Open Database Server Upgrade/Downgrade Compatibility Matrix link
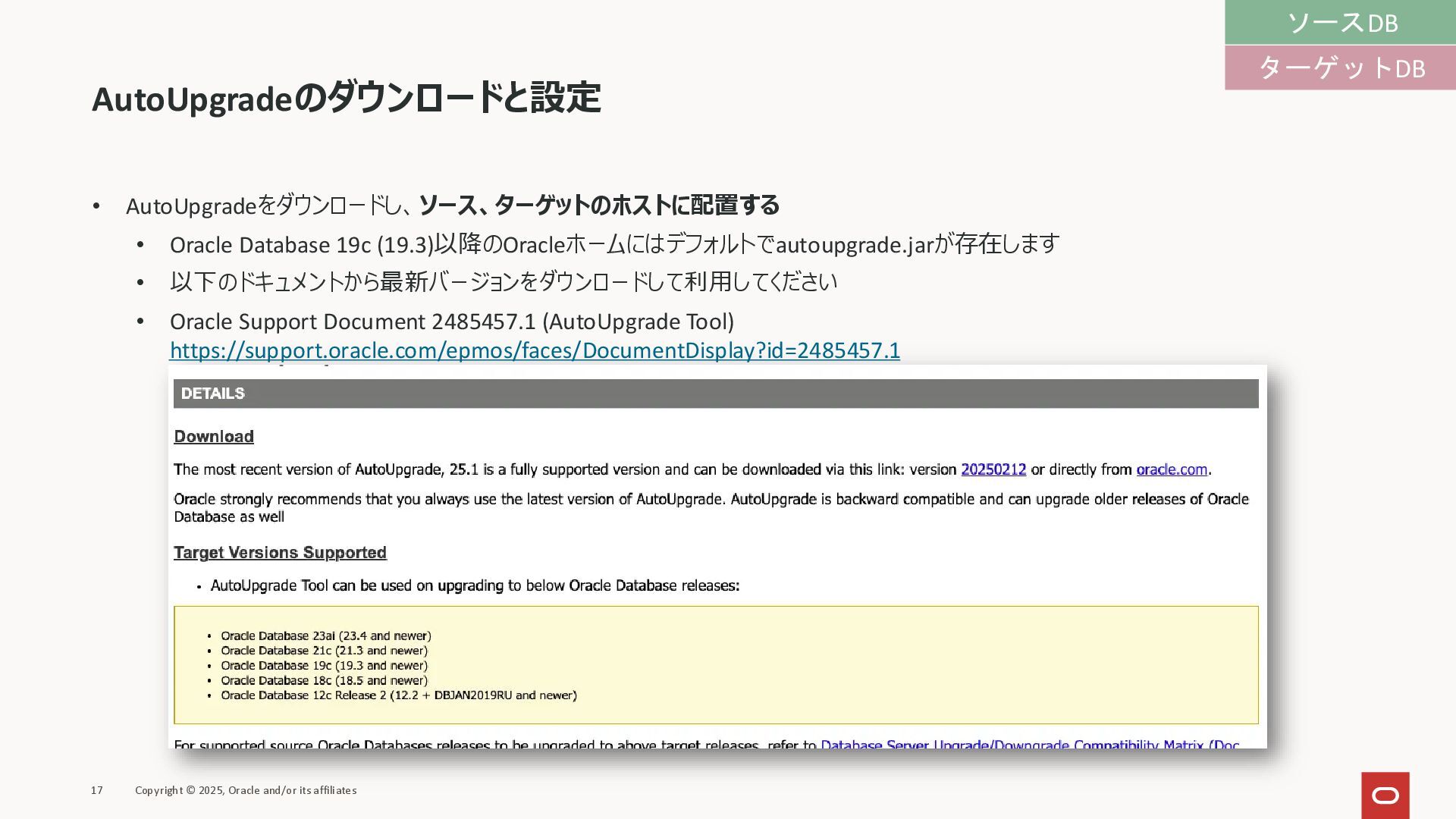This screenshot has height=819, width=1456. click(x=1030, y=745)
